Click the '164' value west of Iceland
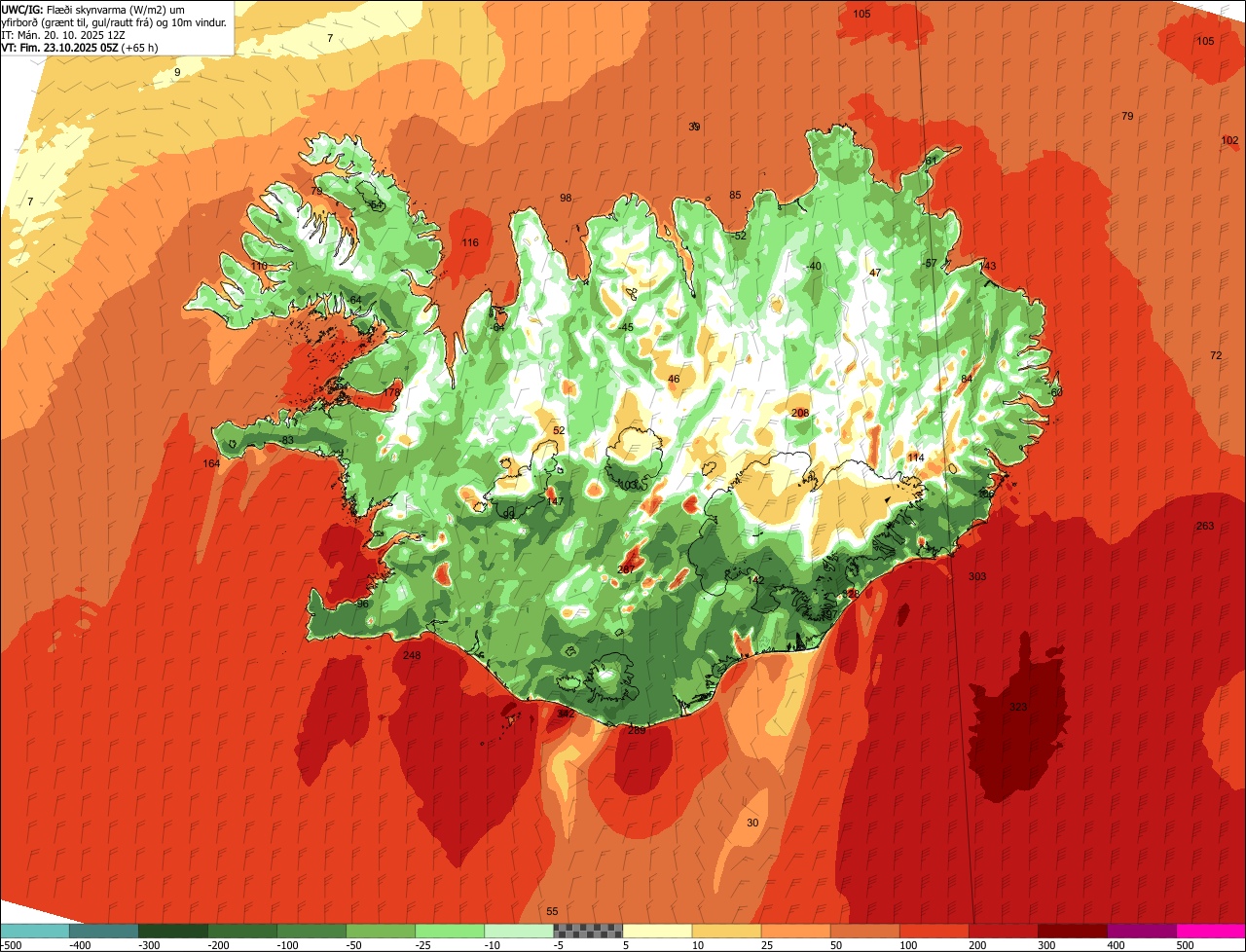 pos(211,464)
